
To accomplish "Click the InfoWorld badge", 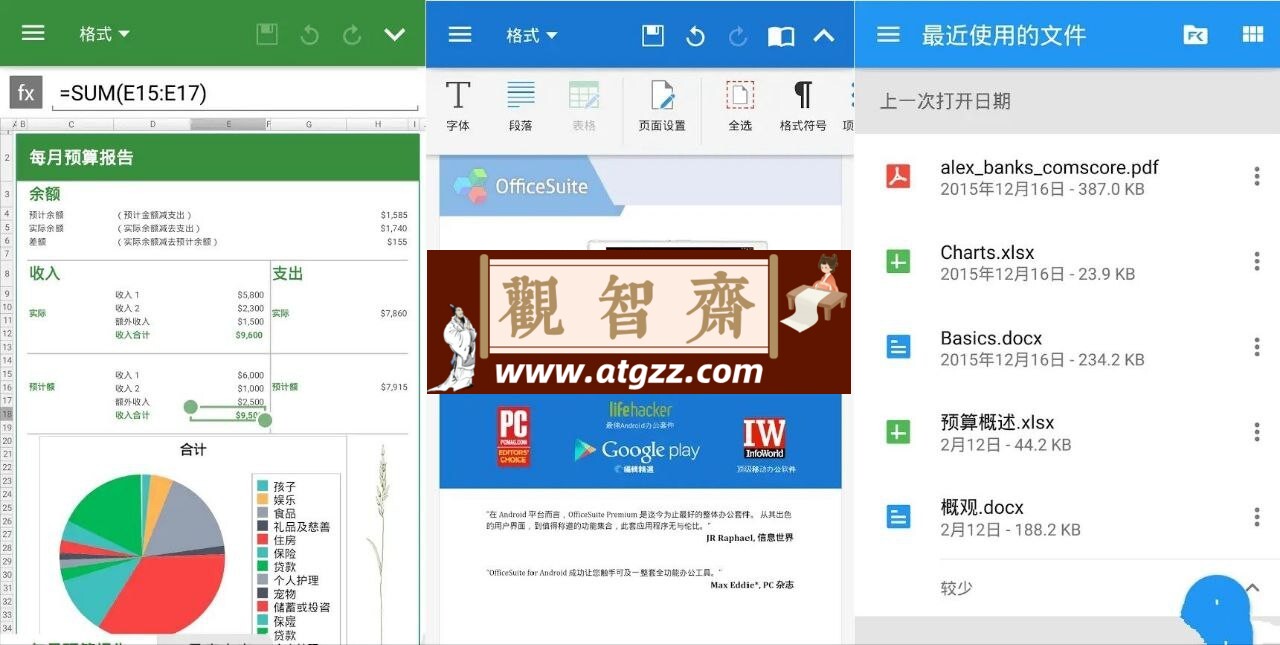I will 764,440.
